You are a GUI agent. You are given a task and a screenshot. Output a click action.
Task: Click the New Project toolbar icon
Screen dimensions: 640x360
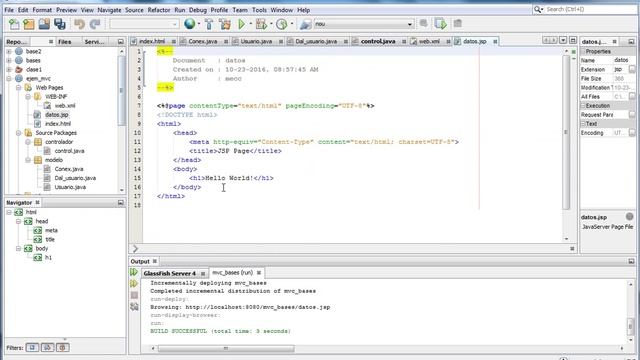click(x=29, y=24)
